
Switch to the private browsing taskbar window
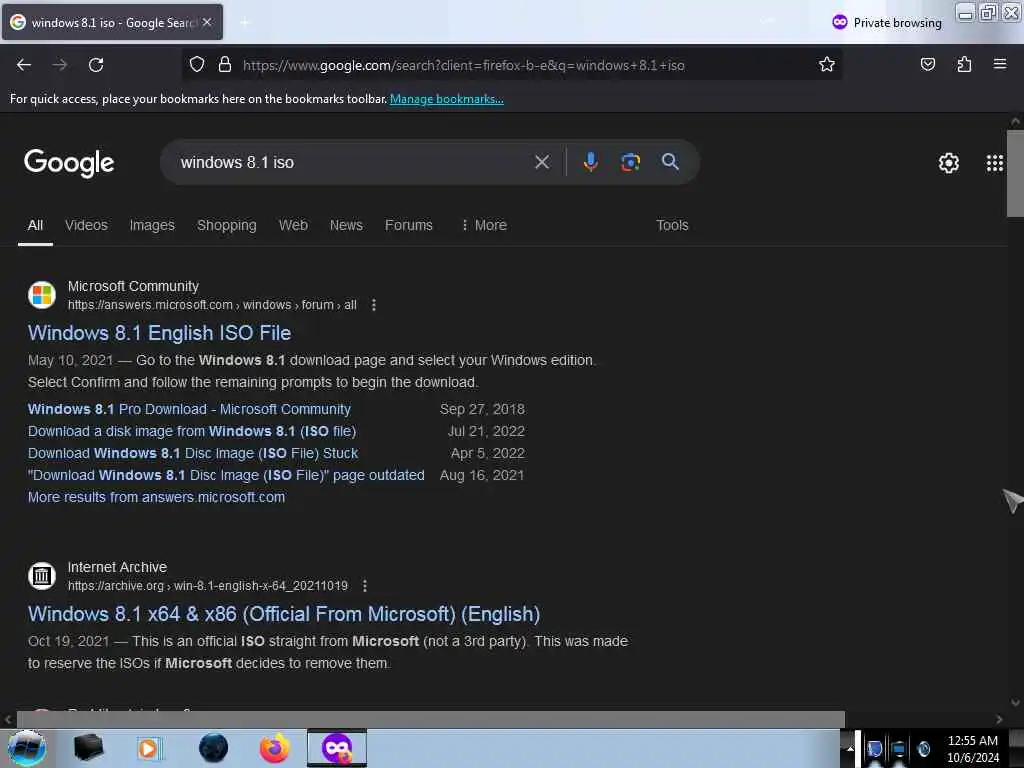tap(337, 748)
